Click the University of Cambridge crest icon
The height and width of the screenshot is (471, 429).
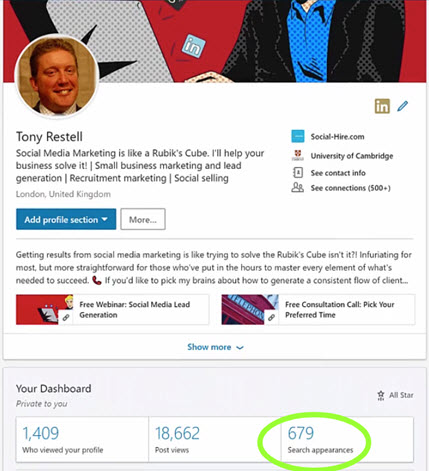(x=298, y=155)
